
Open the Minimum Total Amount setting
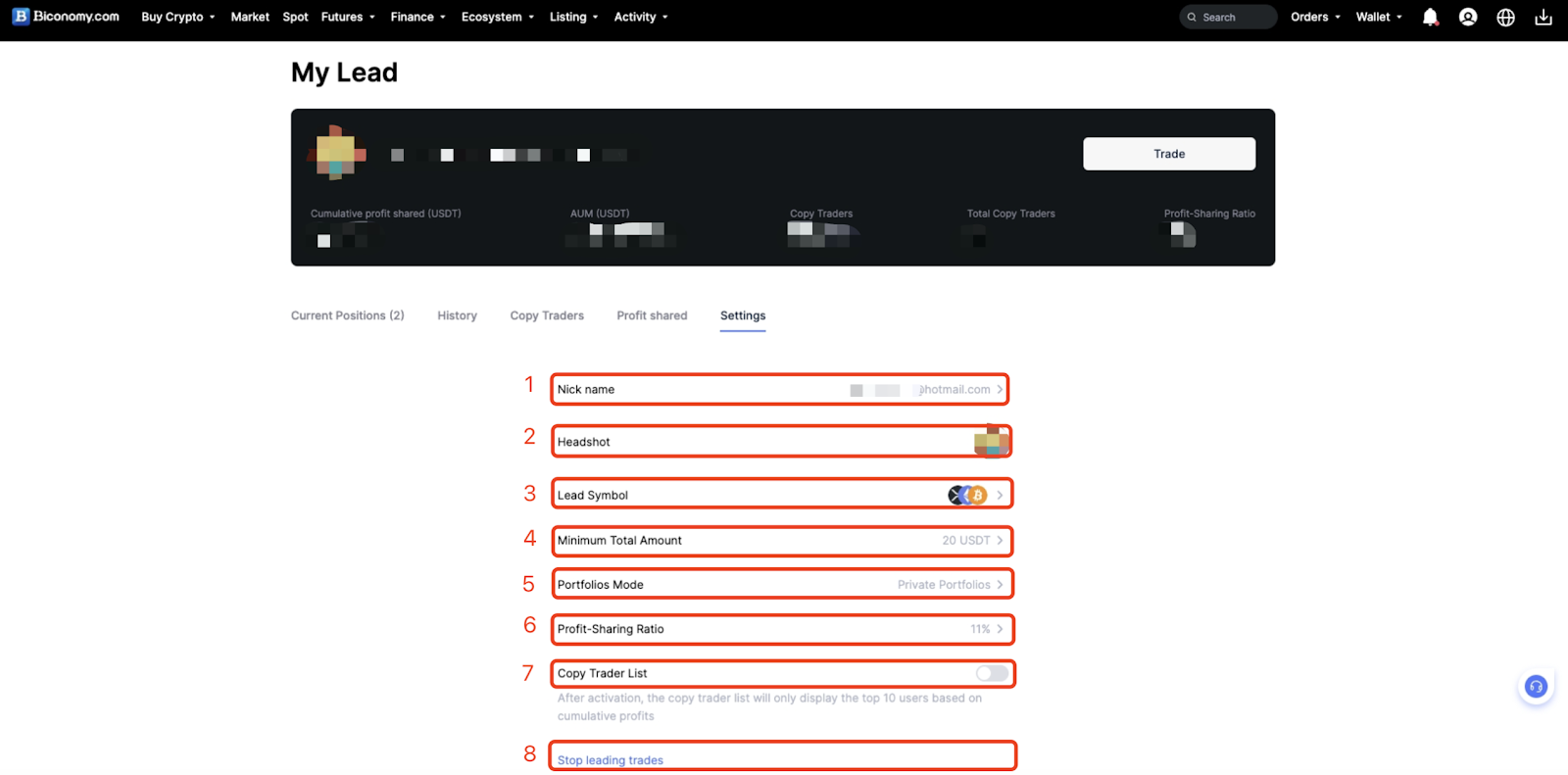click(781, 540)
